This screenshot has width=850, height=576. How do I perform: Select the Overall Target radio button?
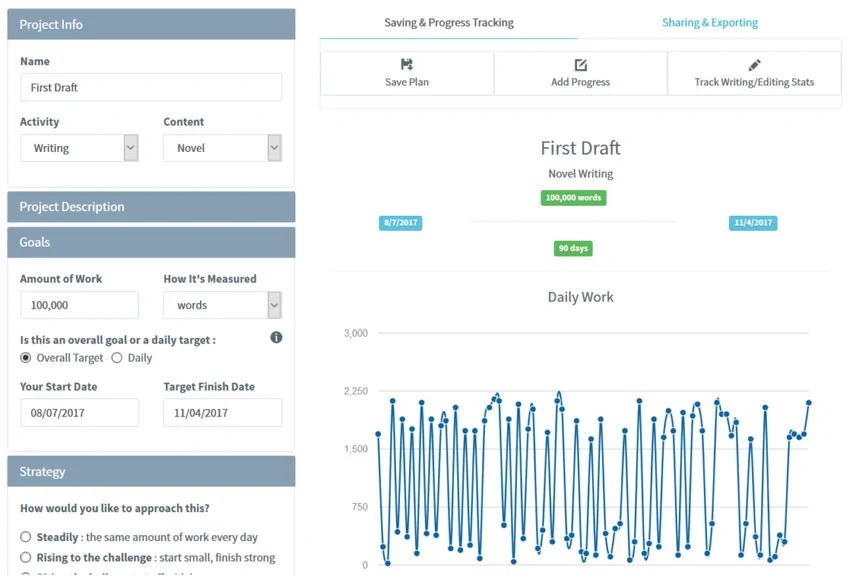click(x=26, y=358)
